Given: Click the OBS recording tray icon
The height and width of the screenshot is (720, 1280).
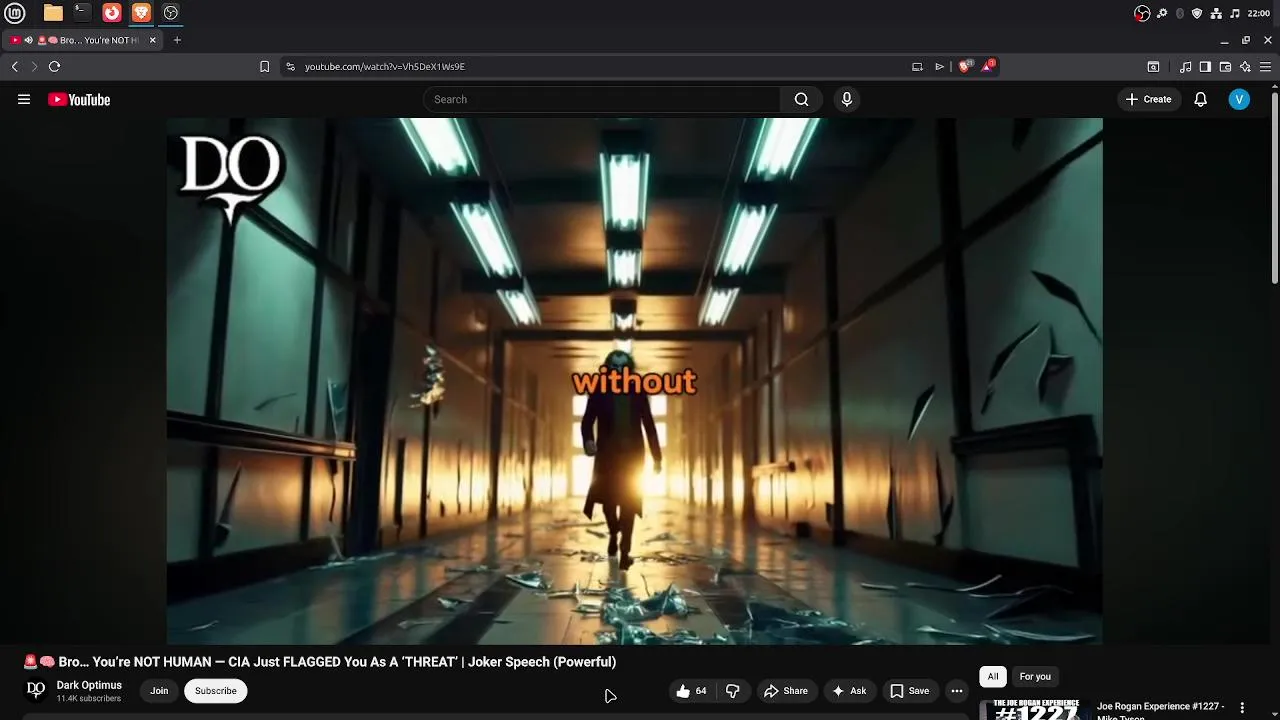Looking at the screenshot, I should pyautogui.click(x=1142, y=13).
